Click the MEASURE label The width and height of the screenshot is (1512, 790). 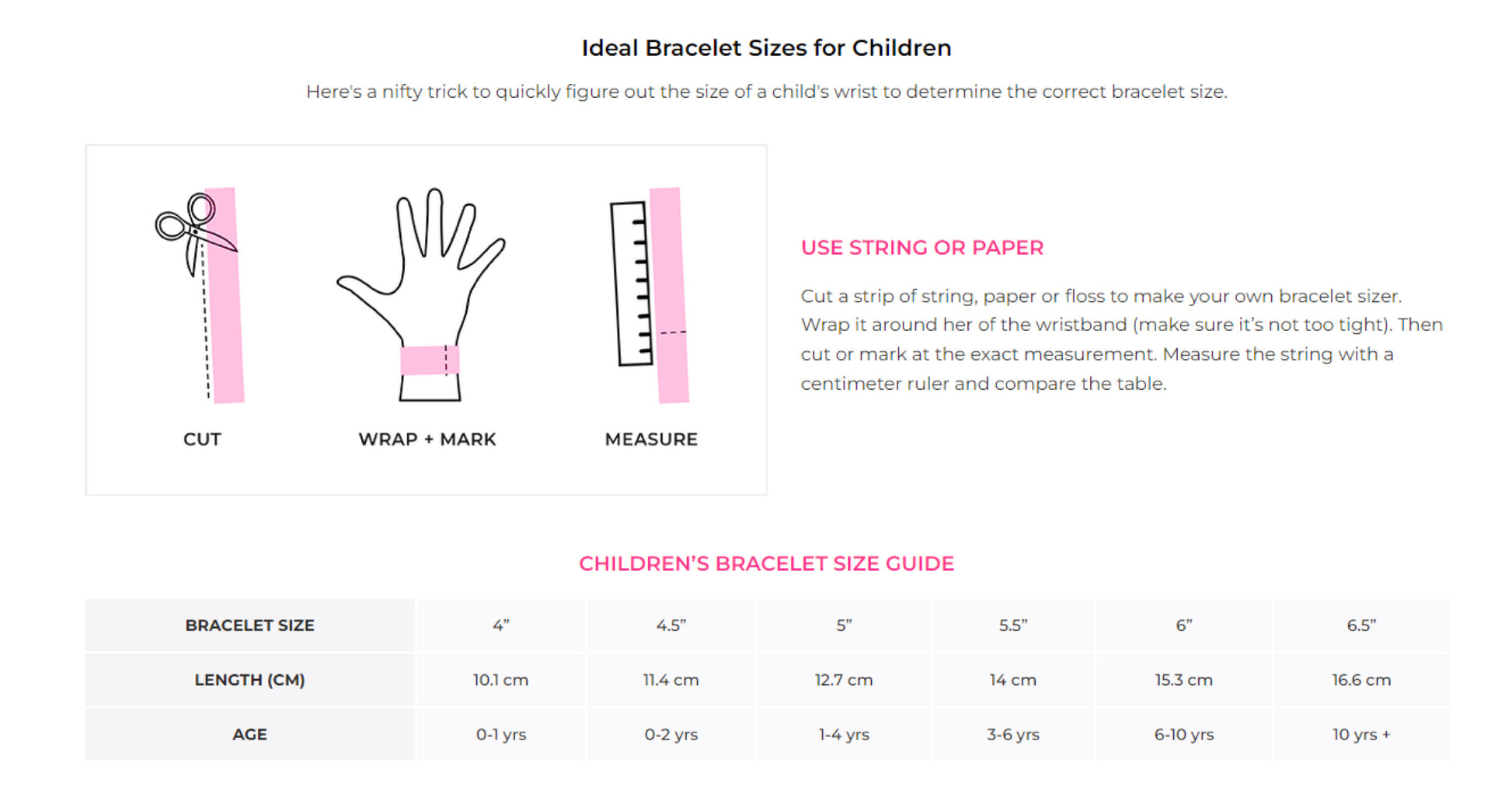click(651, 440)
